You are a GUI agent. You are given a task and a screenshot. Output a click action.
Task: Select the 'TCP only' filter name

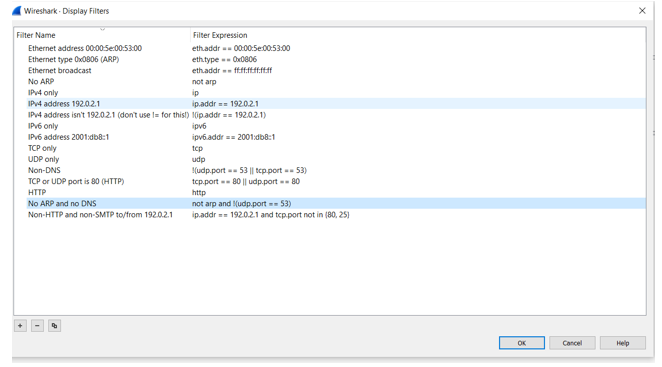(42, 148)
